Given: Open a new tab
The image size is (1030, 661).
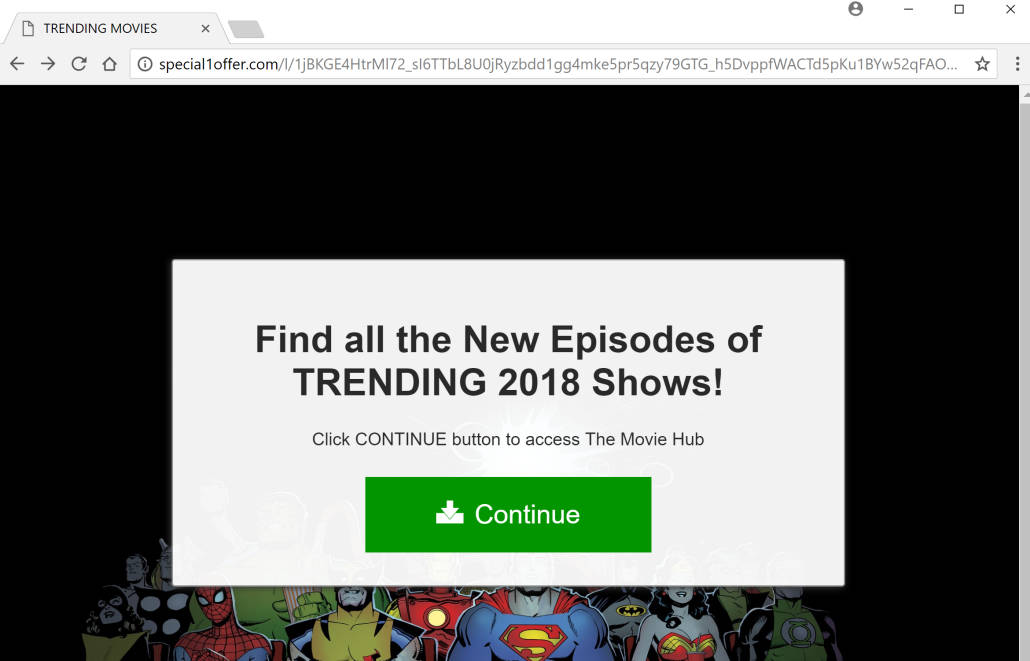Looking at the screenshot, I should tap(246, 29).
